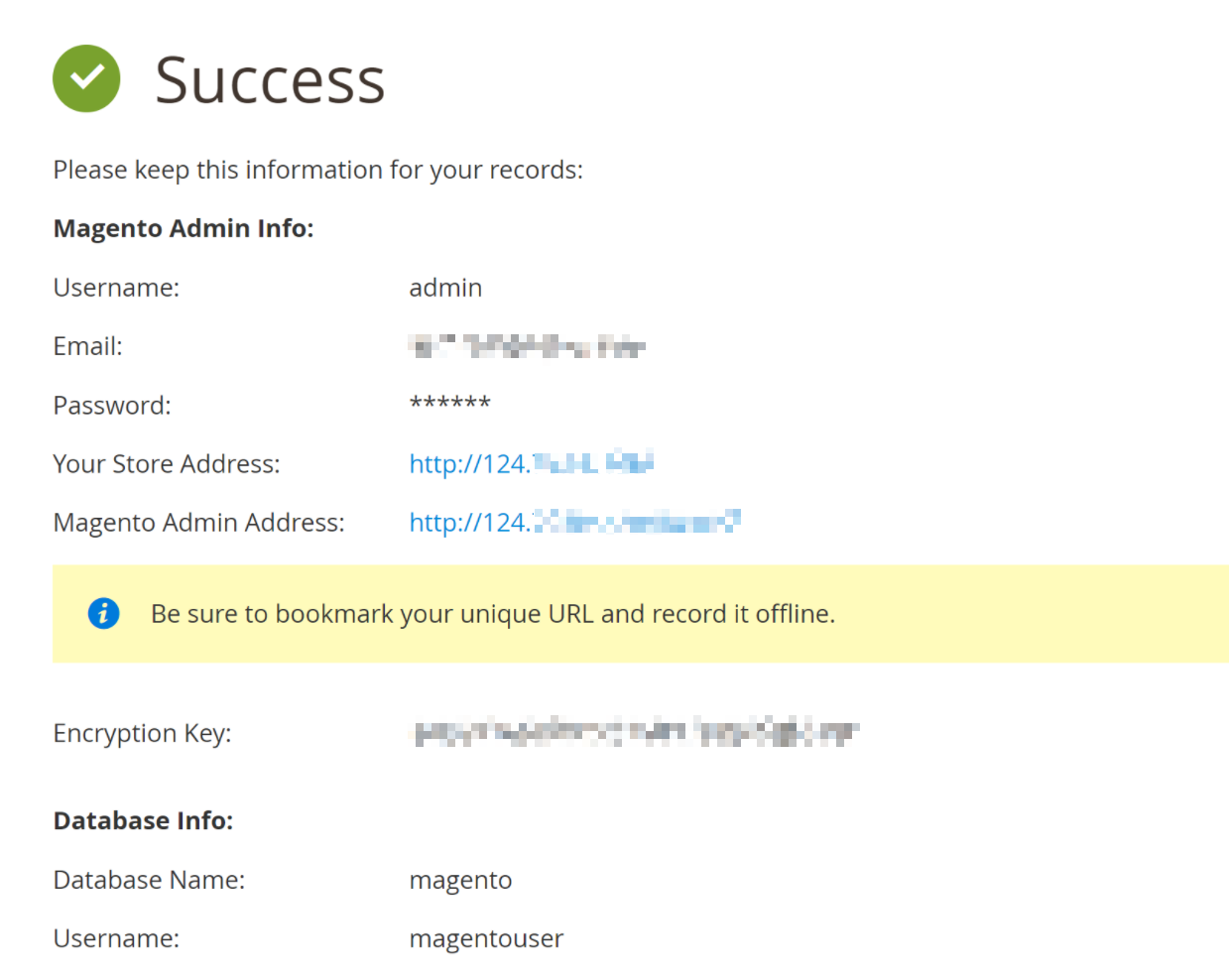Viewport: 1231px width, 980px height.
Task: Select 'Please keep this information for your records' text
Action: pyautogui.click(x=317, y=170)
